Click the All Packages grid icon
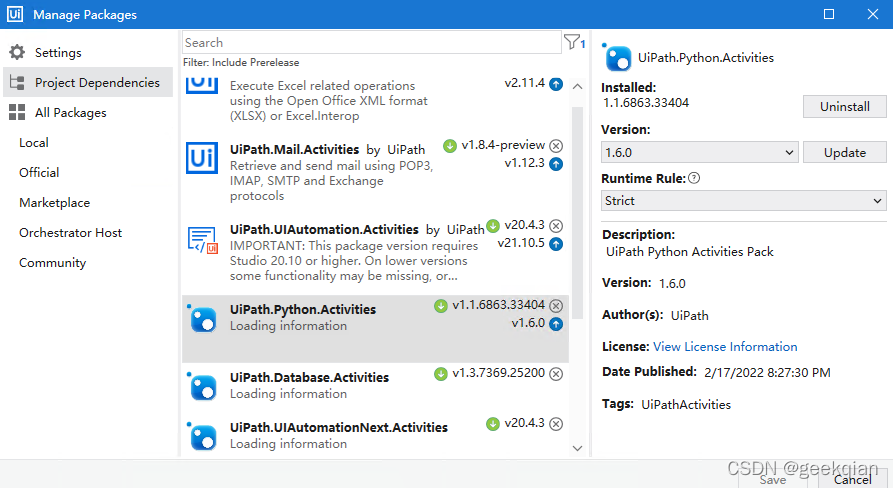This screenshot has width=893, height=488. 17,112
